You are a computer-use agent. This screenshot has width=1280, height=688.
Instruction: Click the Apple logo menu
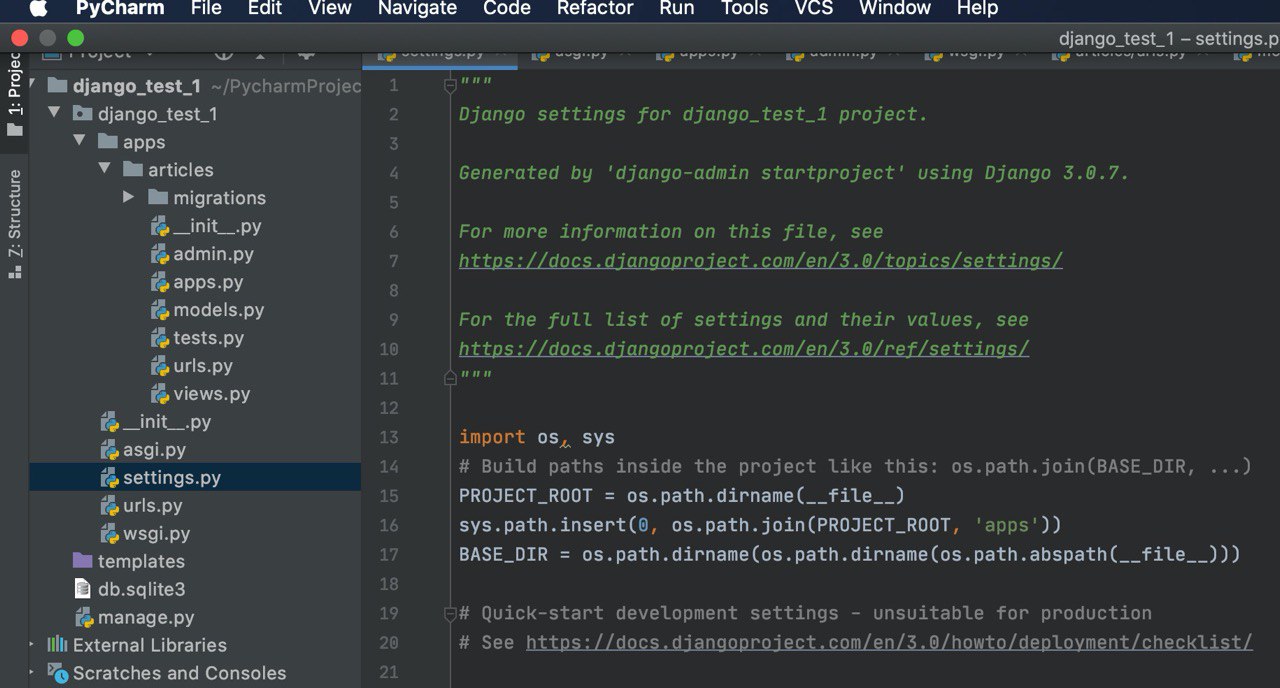tap(38, 9)
